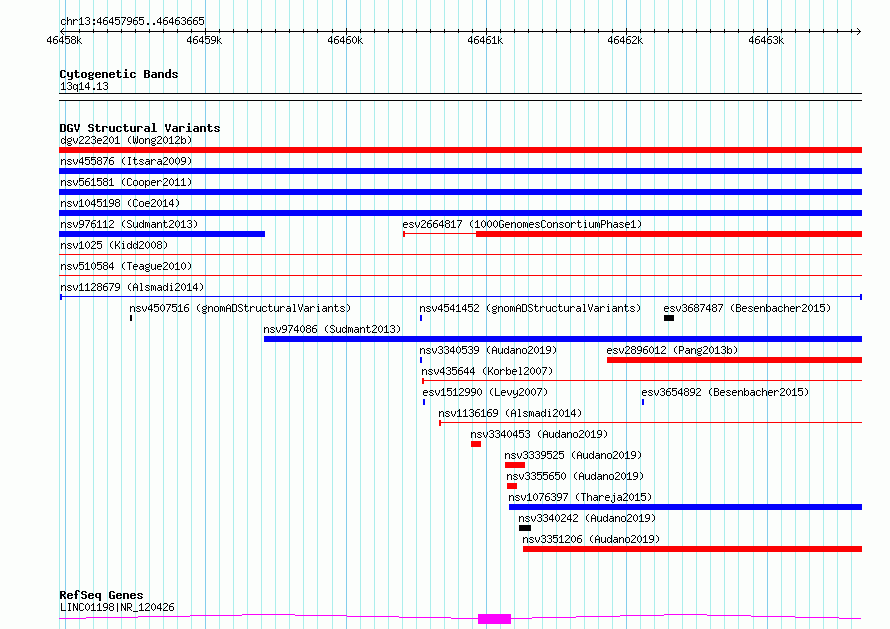890x629 pixels.
Task: Select nsv3340539 (Audano2019) label
Action: click(x=488, y=350)
